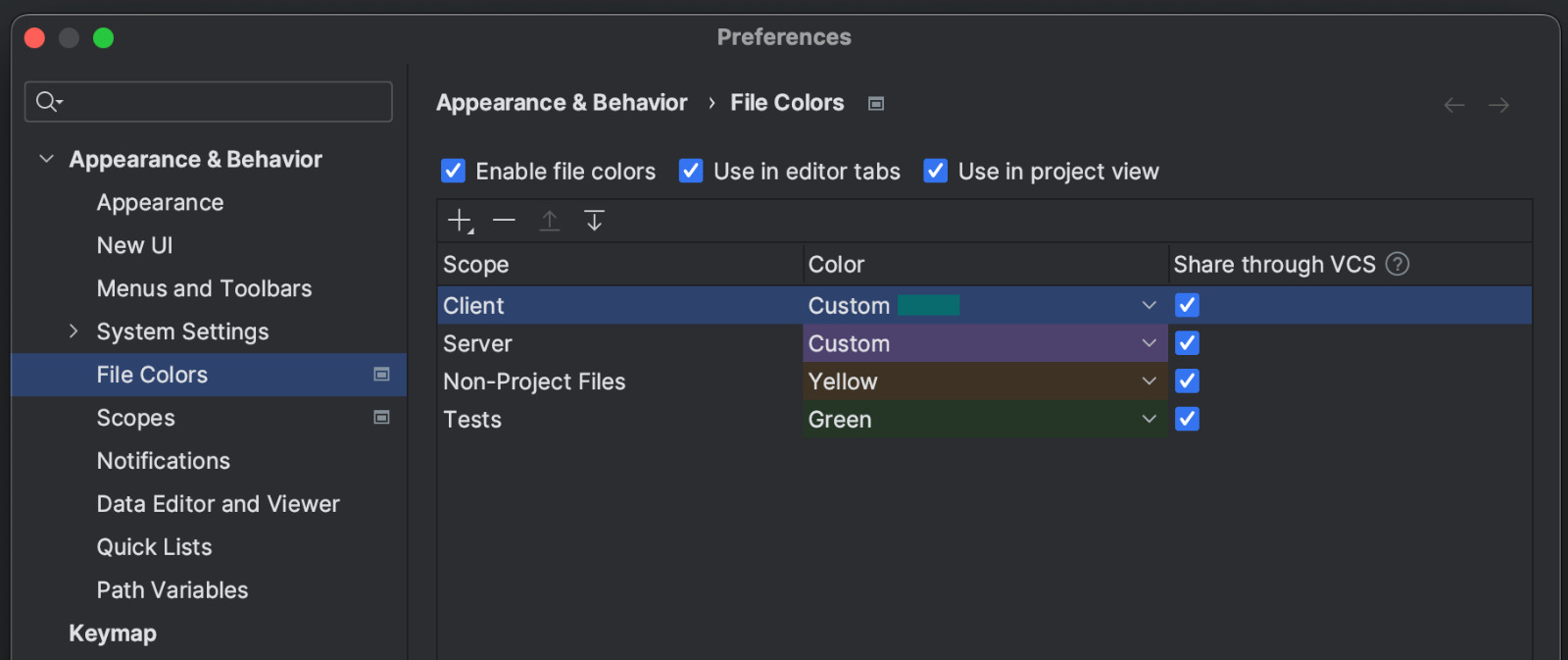
Task: Expand the System Settings tree node
Action: tap(73, 331)
